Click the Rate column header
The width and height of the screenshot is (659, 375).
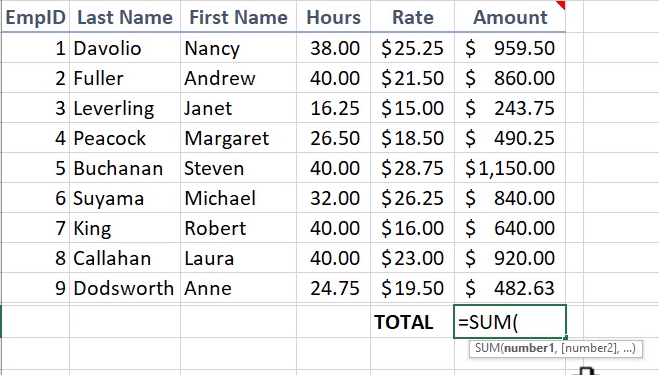pyautogui.click(x=412, y=17)
